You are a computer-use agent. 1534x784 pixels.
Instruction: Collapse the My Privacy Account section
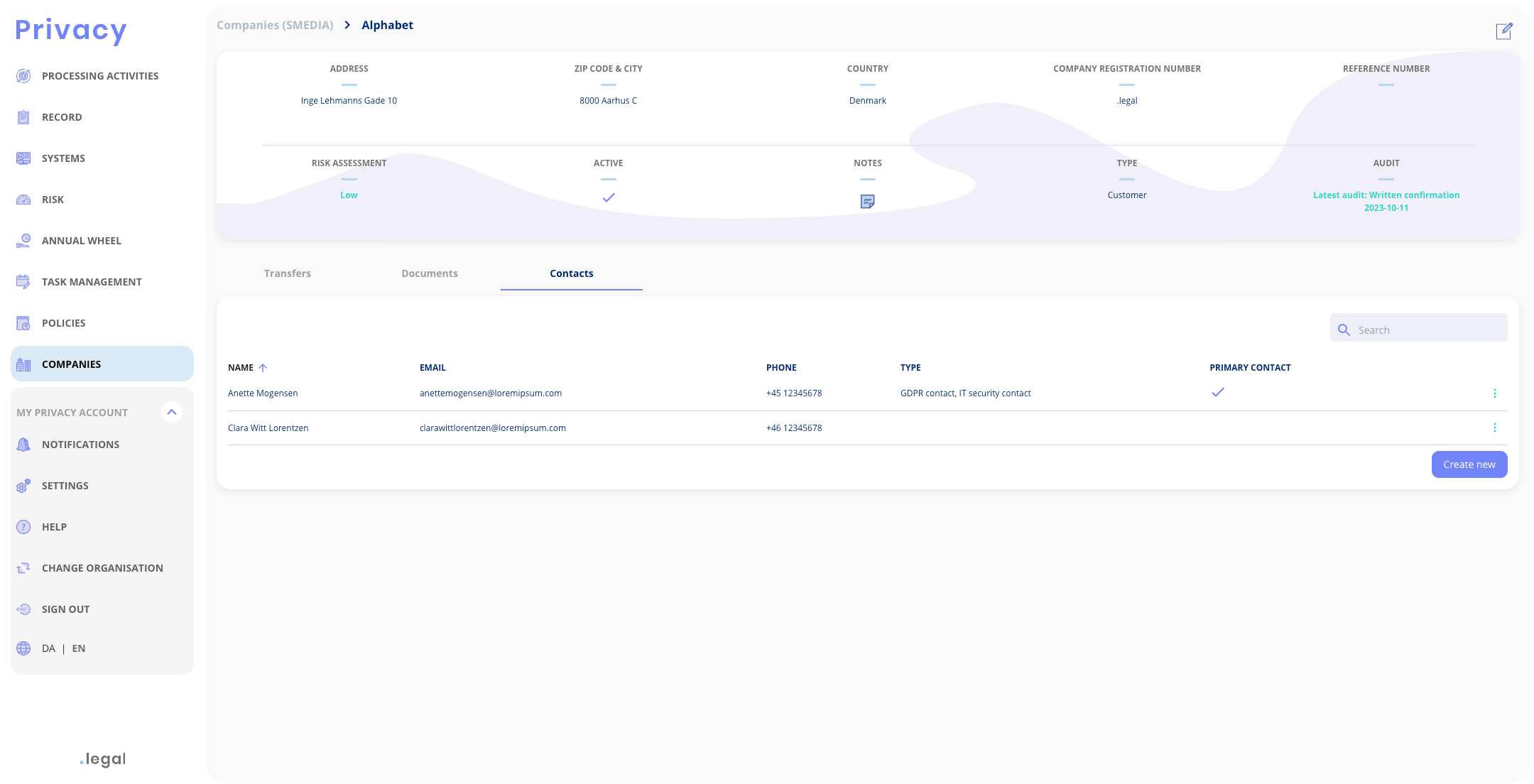pos(172,412)
